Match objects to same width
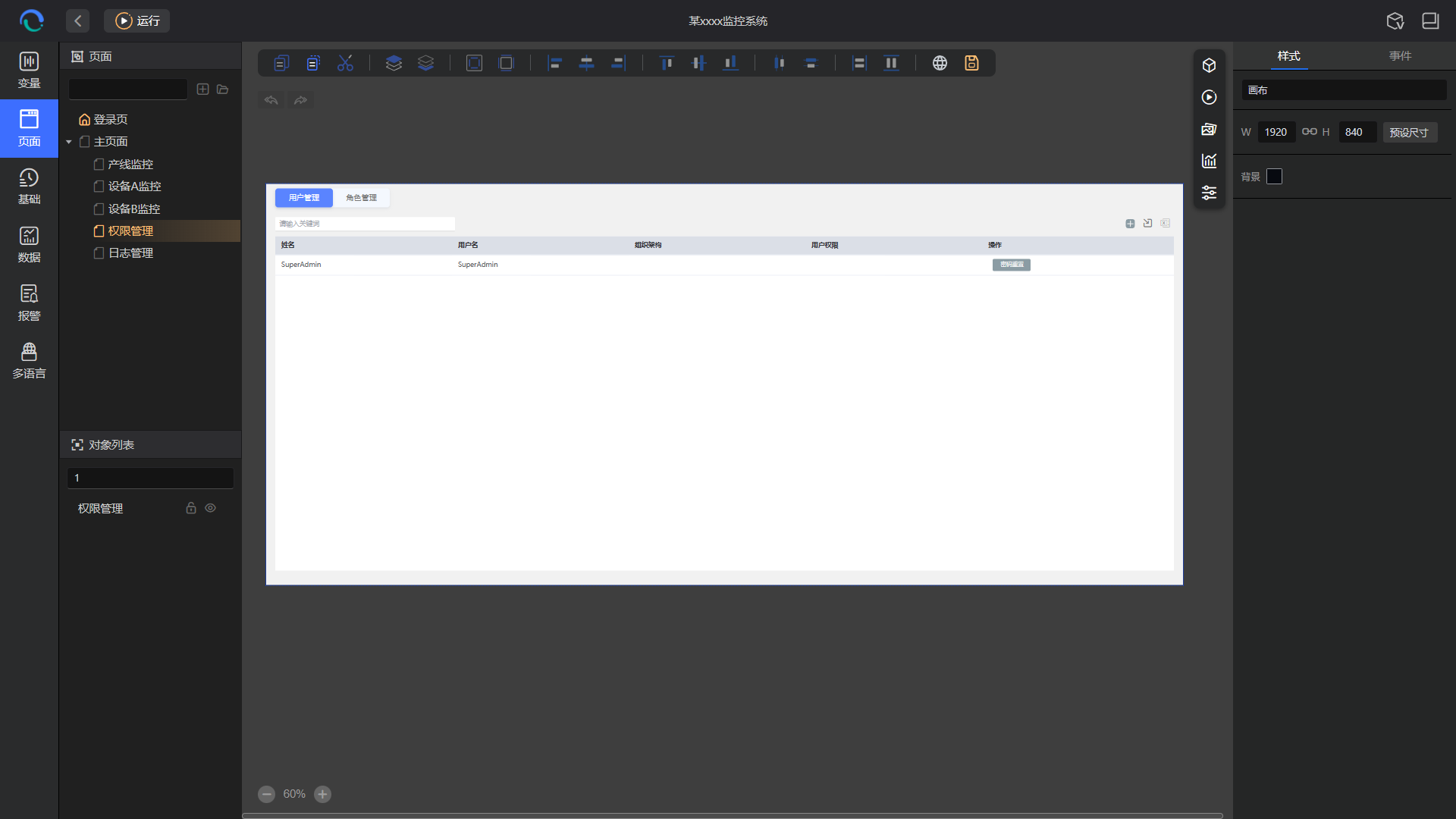The image size is (1456, 819). 859,63
